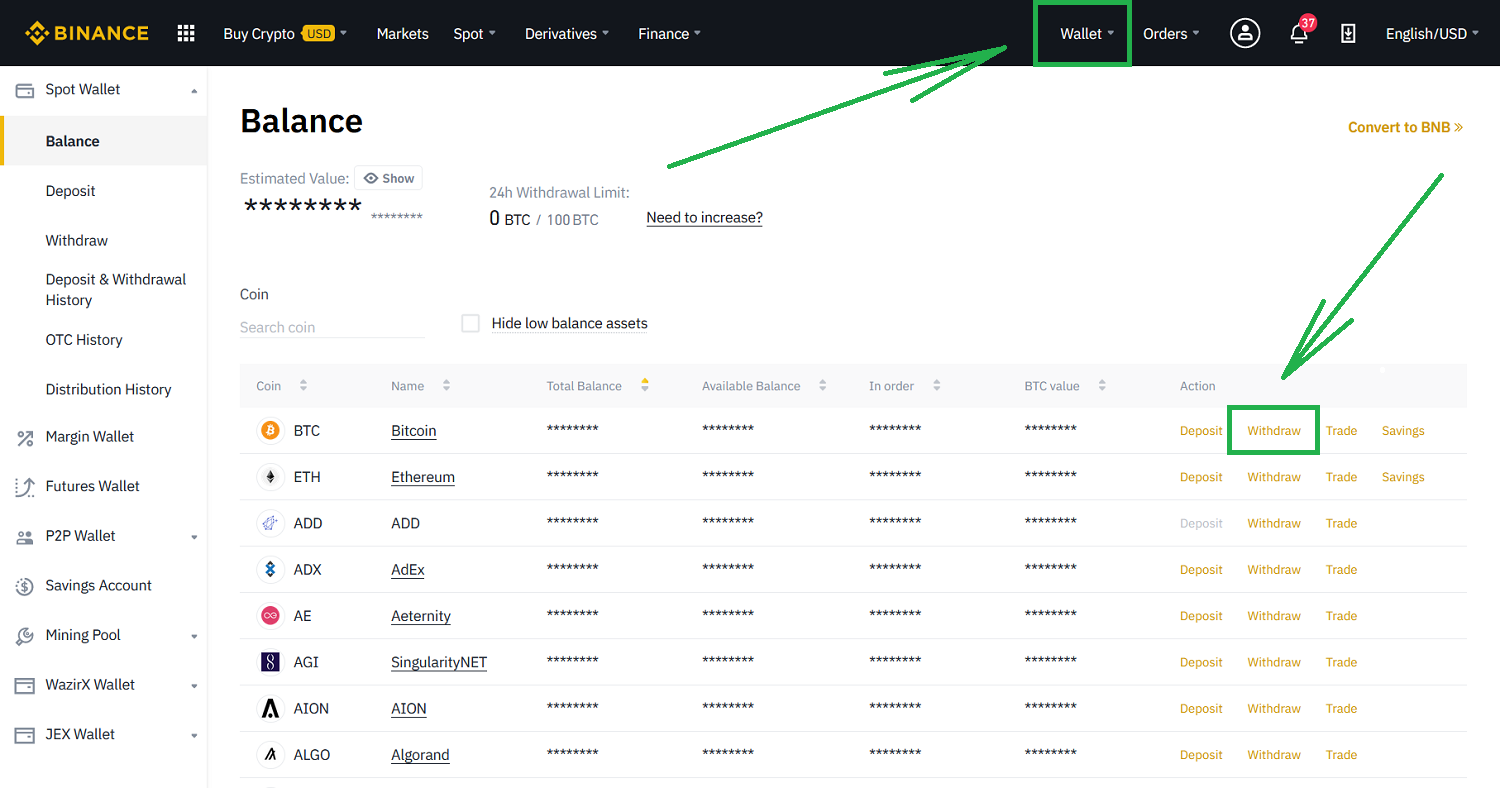
Task: Open the Derivatives dropdown menu
Action: [x=567, y=34]
